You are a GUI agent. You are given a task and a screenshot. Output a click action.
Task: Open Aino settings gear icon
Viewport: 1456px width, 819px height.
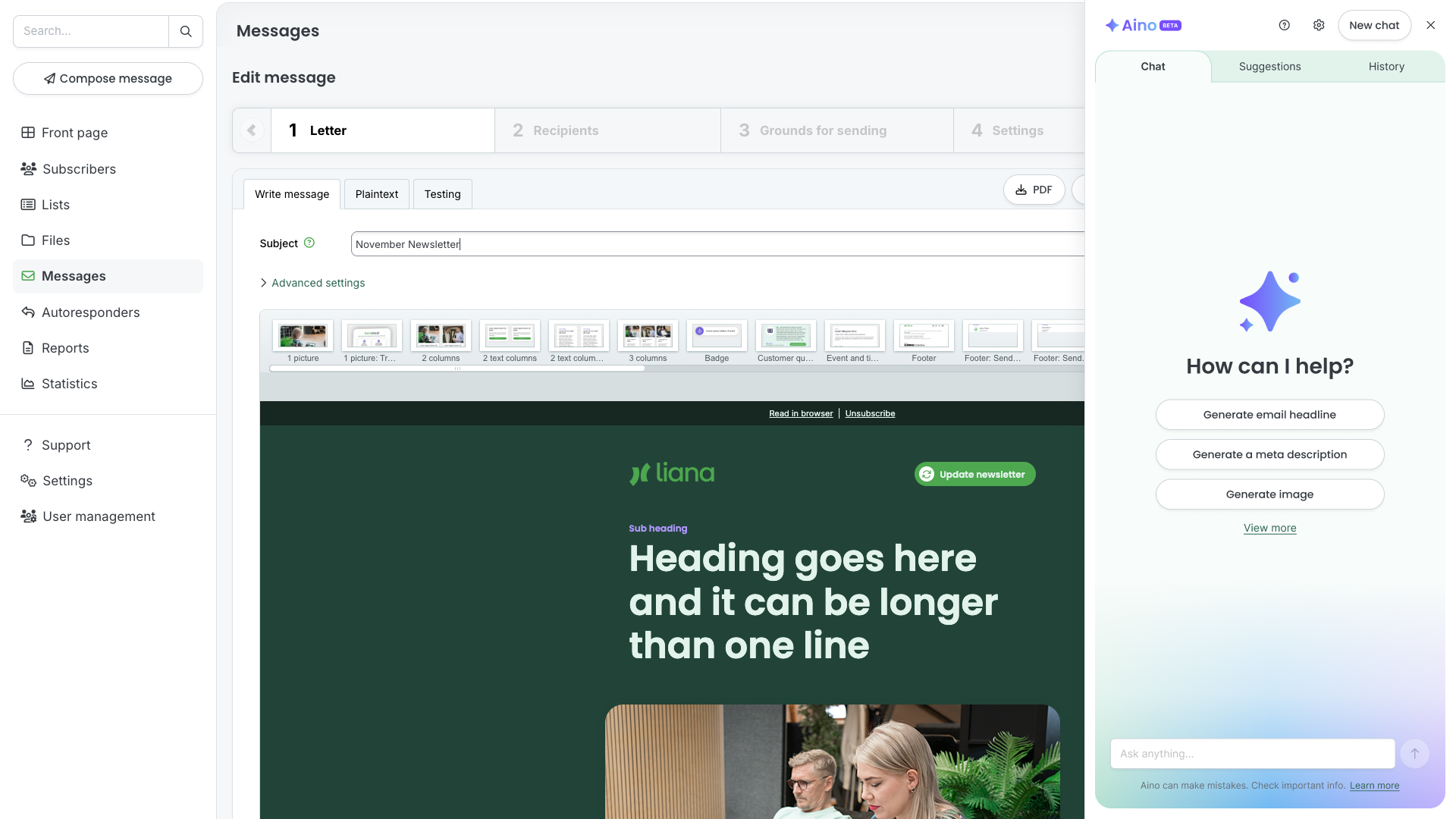tap(1319, 25)
